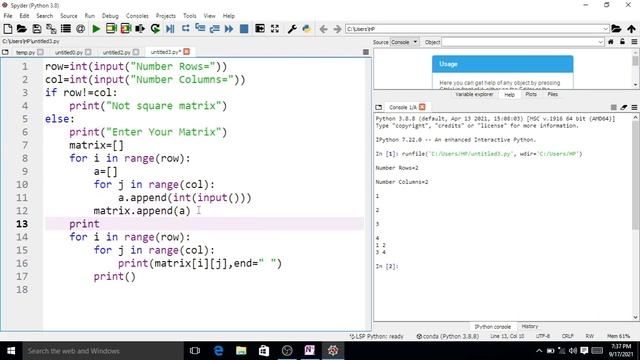Screen dimensions: 640x360
Task: Click the @ symbol finder icon
Action: (x=80, y=29)
